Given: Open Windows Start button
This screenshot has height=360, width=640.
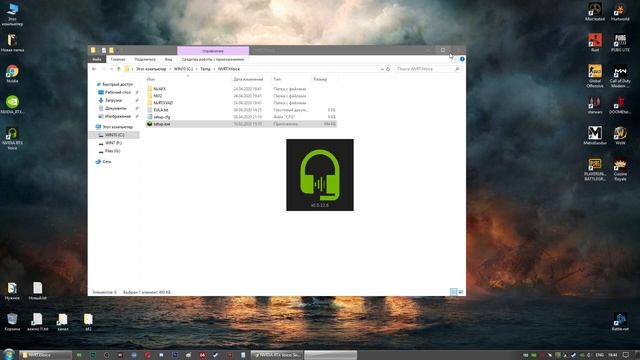Looking at the screenshot, I should (x=9, y=355).
